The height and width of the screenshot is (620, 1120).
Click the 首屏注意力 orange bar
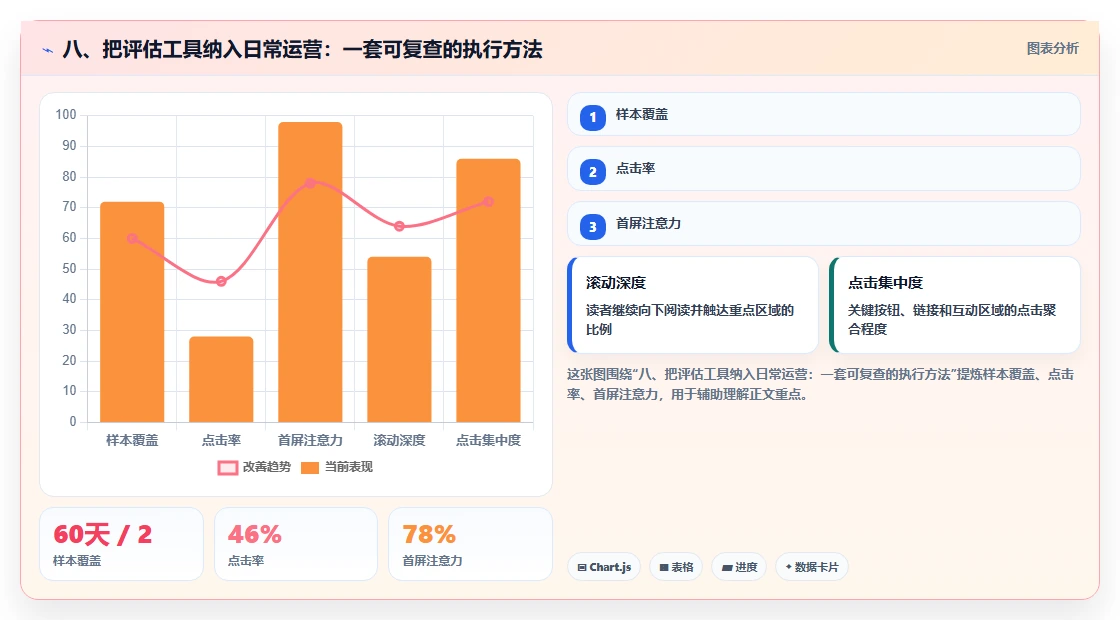coord(310,272)
